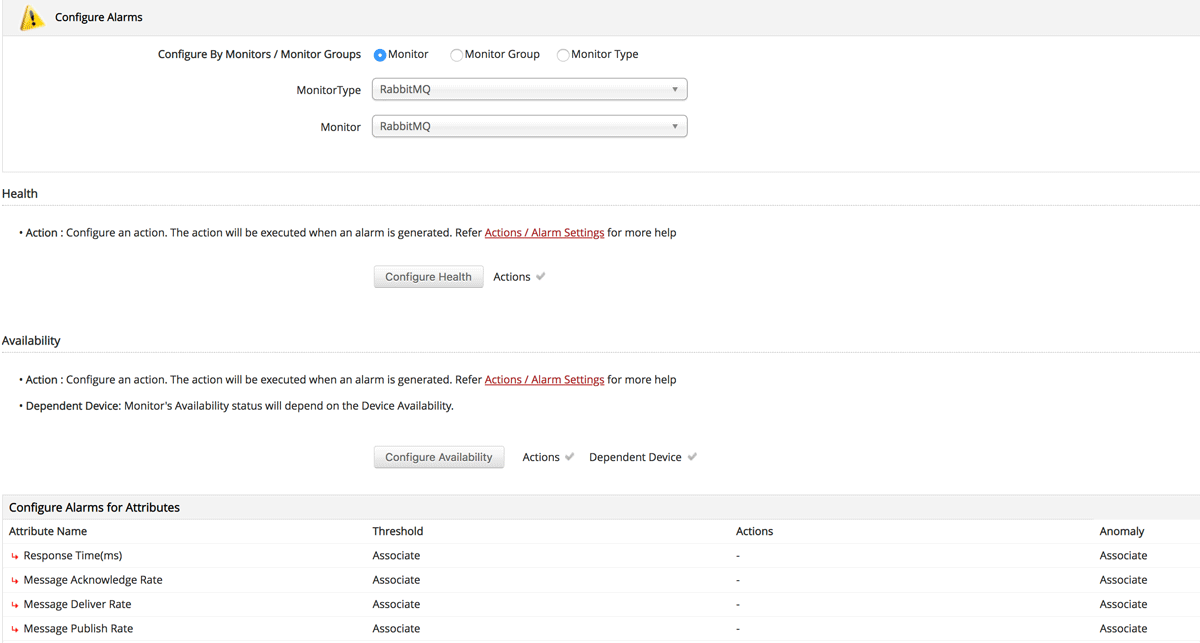Click checkmark icon next to Dependent Device
The image size is (1200, 643).
[692, 457]
